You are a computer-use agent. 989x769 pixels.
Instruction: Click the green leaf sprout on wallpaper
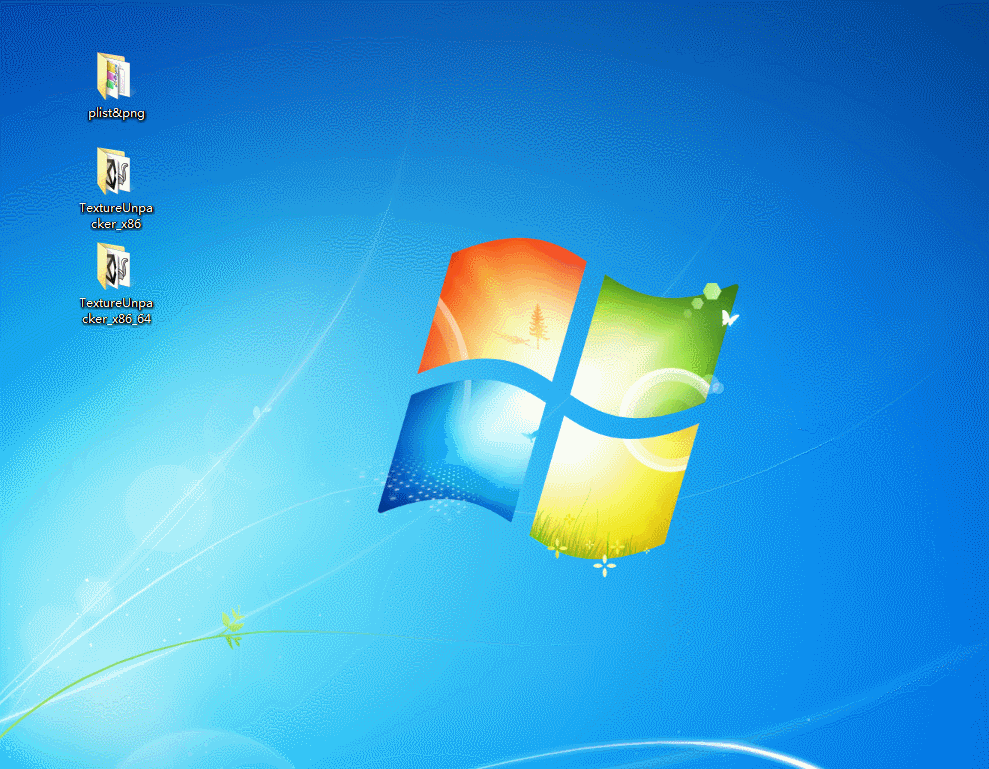click(233, 622)
